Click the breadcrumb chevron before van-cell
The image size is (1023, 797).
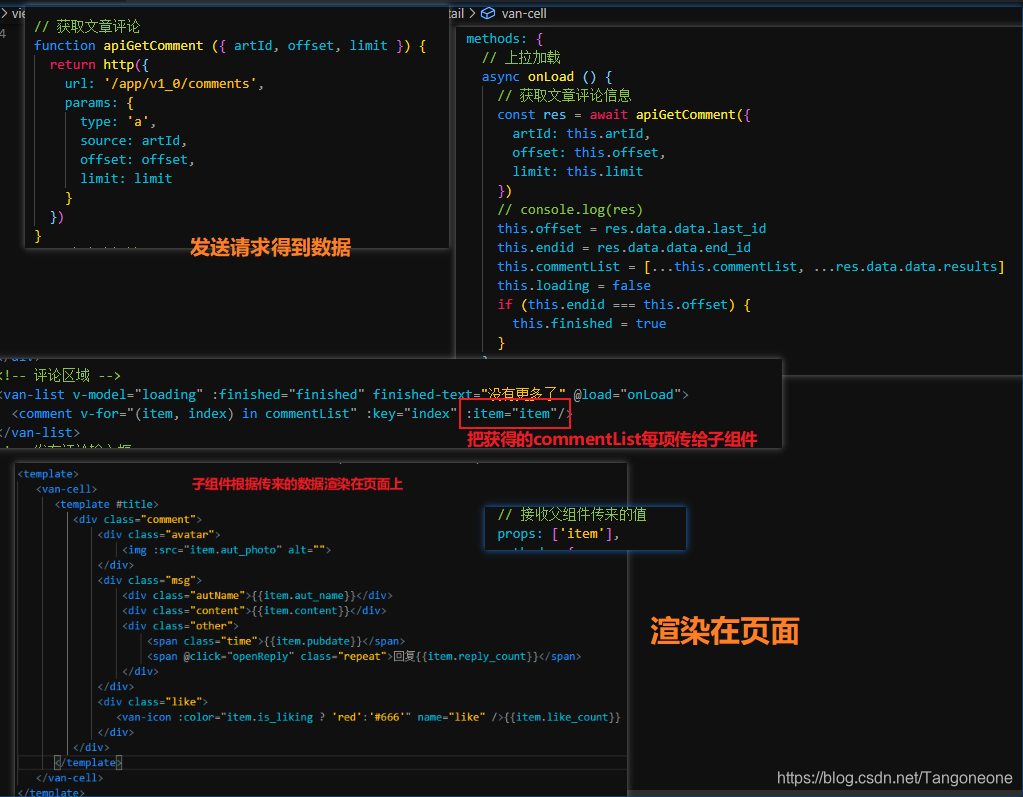pos(472,13)
